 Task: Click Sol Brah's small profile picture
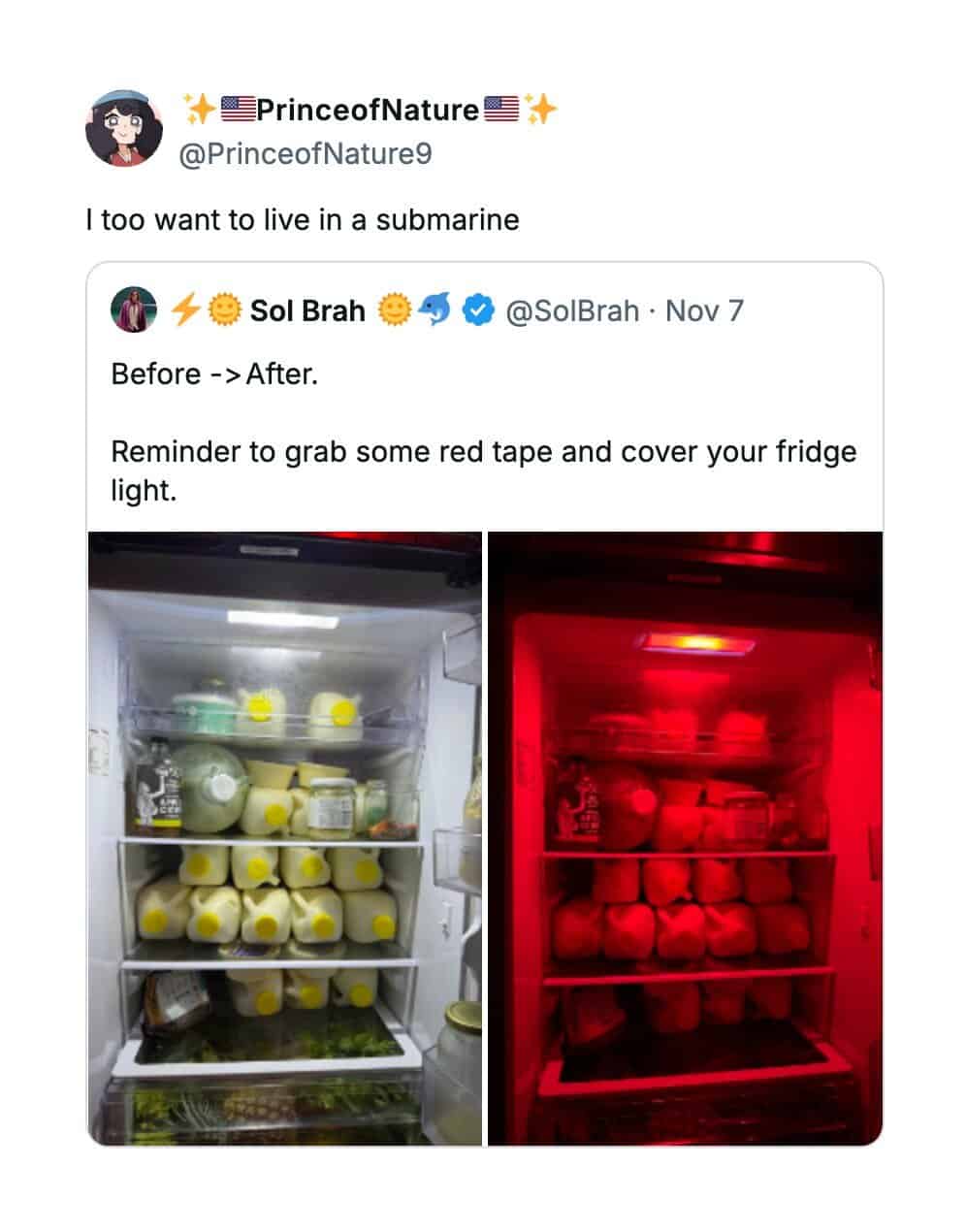point(134,310)
